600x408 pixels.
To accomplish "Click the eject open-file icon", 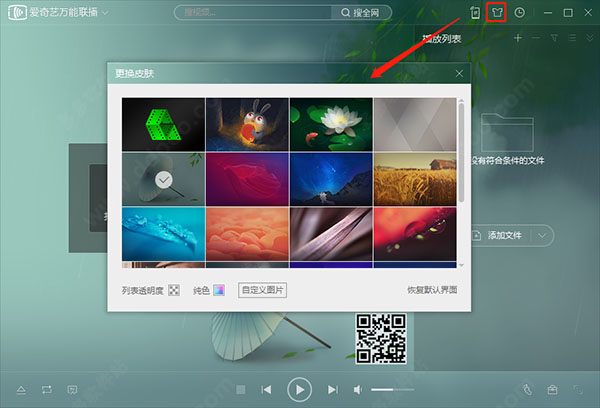I will pos(21,390).
